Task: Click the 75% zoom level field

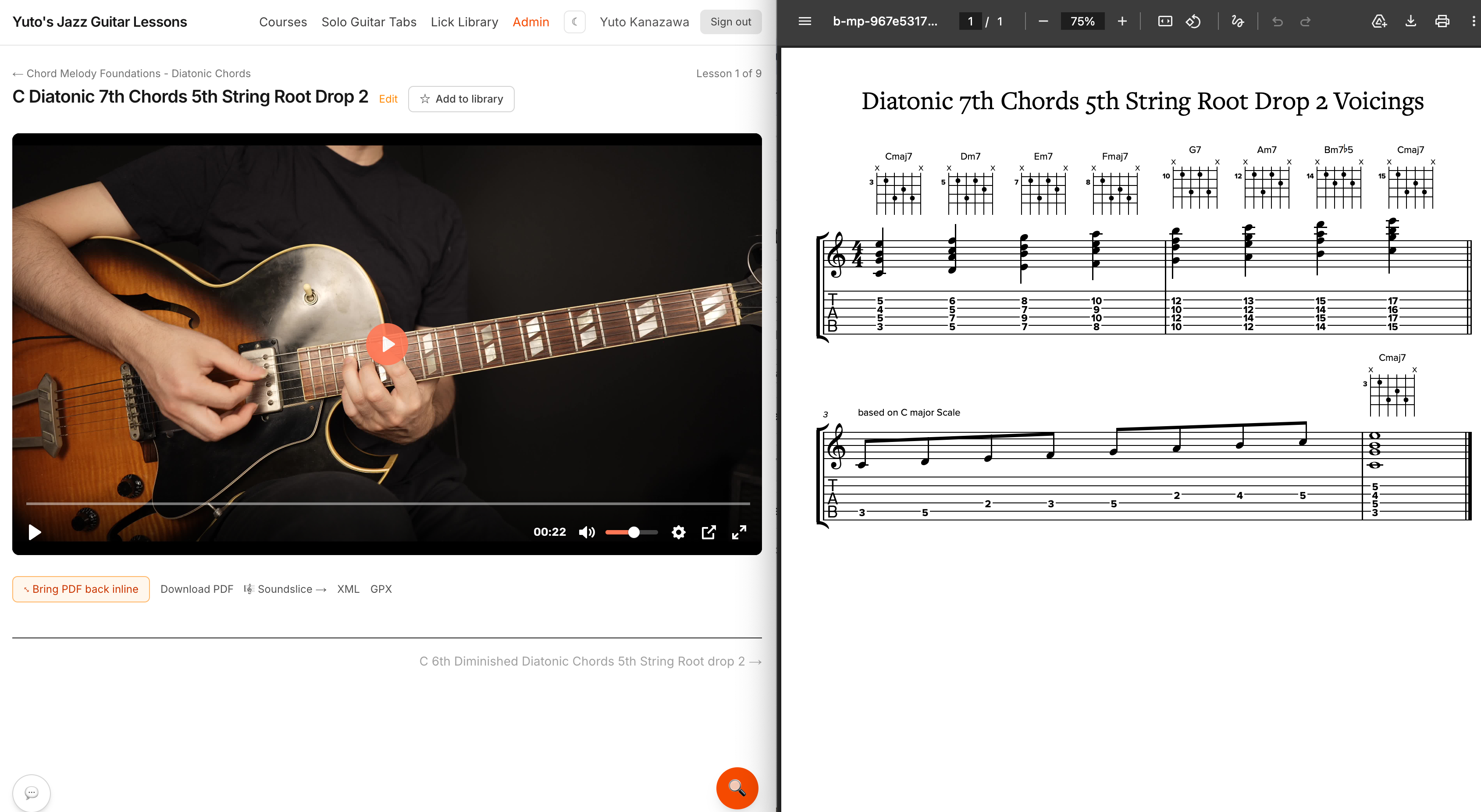Action: (x=1082, y=21)
